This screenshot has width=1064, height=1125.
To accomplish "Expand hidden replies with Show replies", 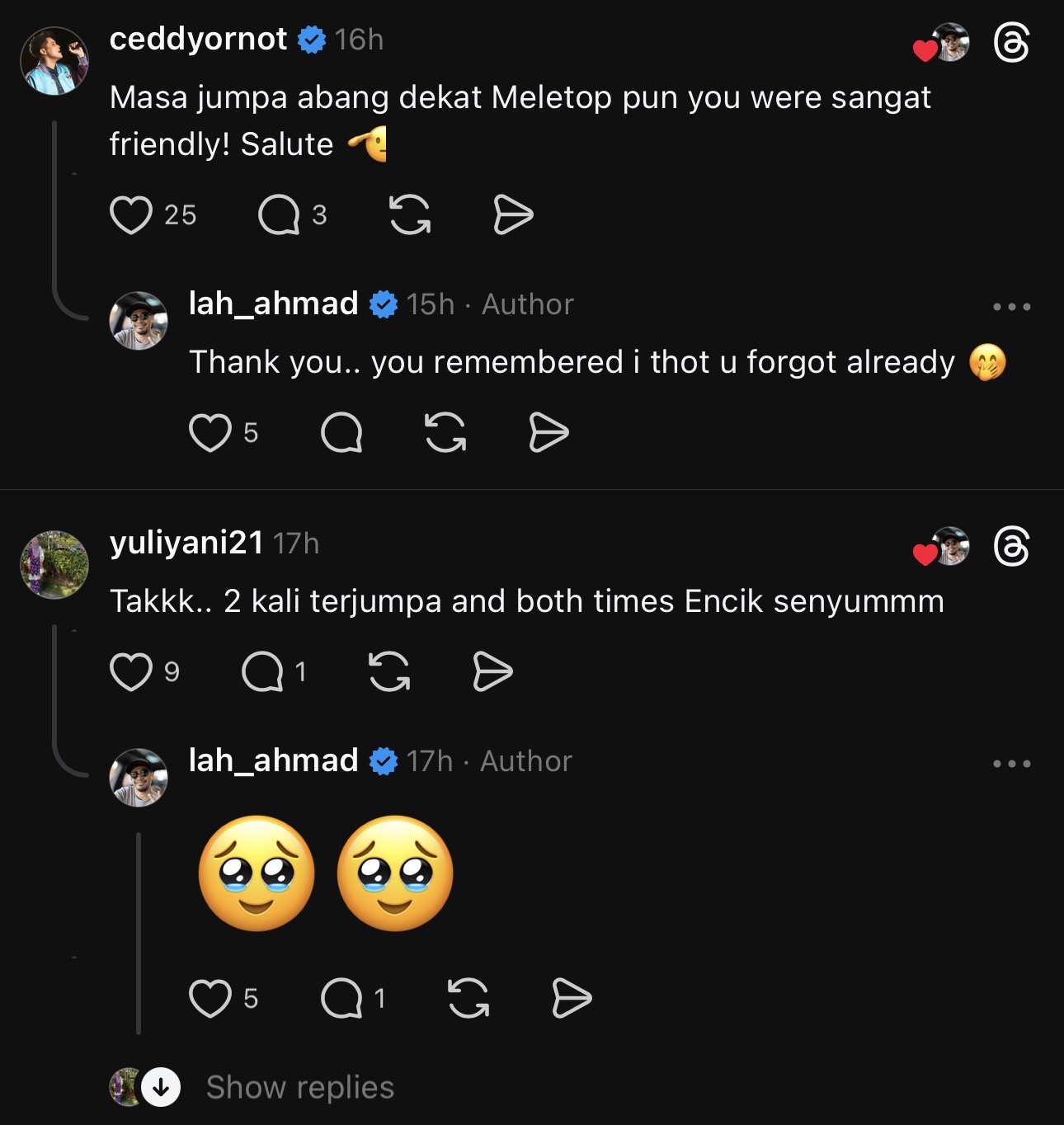I will tap(299, 1087).
